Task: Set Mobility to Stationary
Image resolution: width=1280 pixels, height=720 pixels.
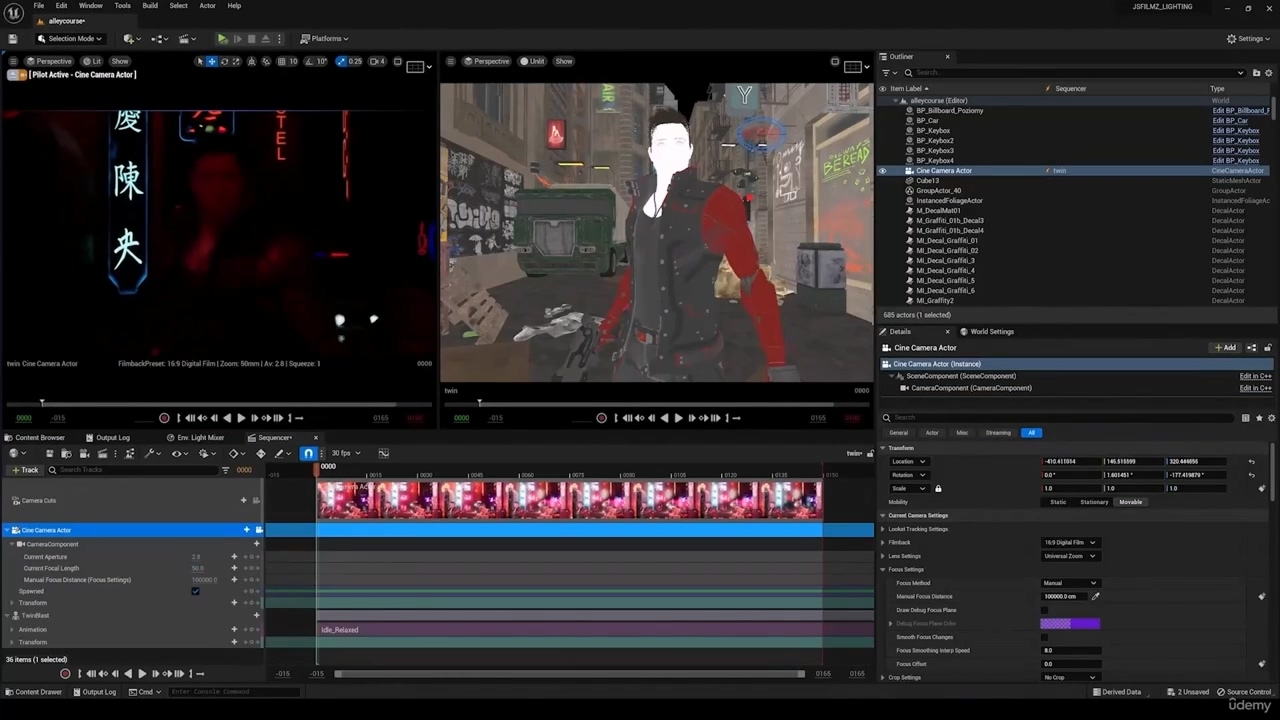Action: pyautogui.click(x=1093, y=502)
